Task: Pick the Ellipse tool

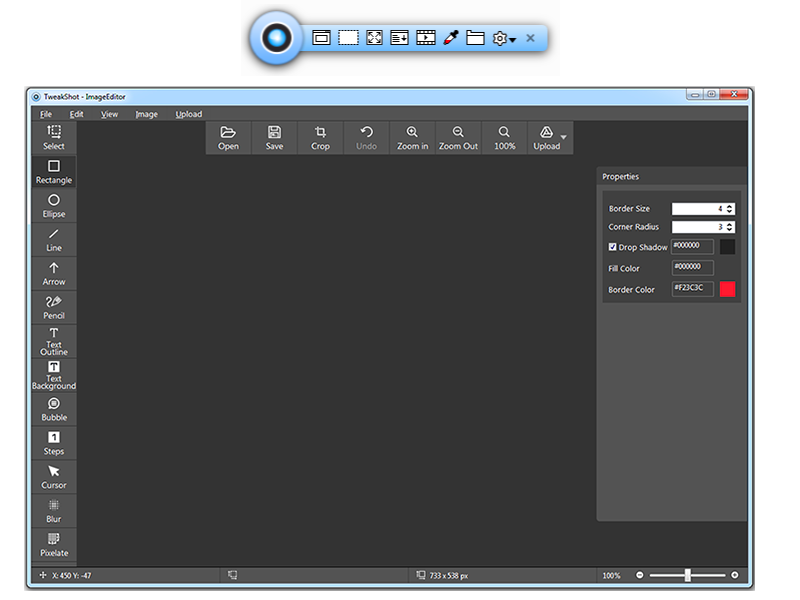Action: click(54, 206)
